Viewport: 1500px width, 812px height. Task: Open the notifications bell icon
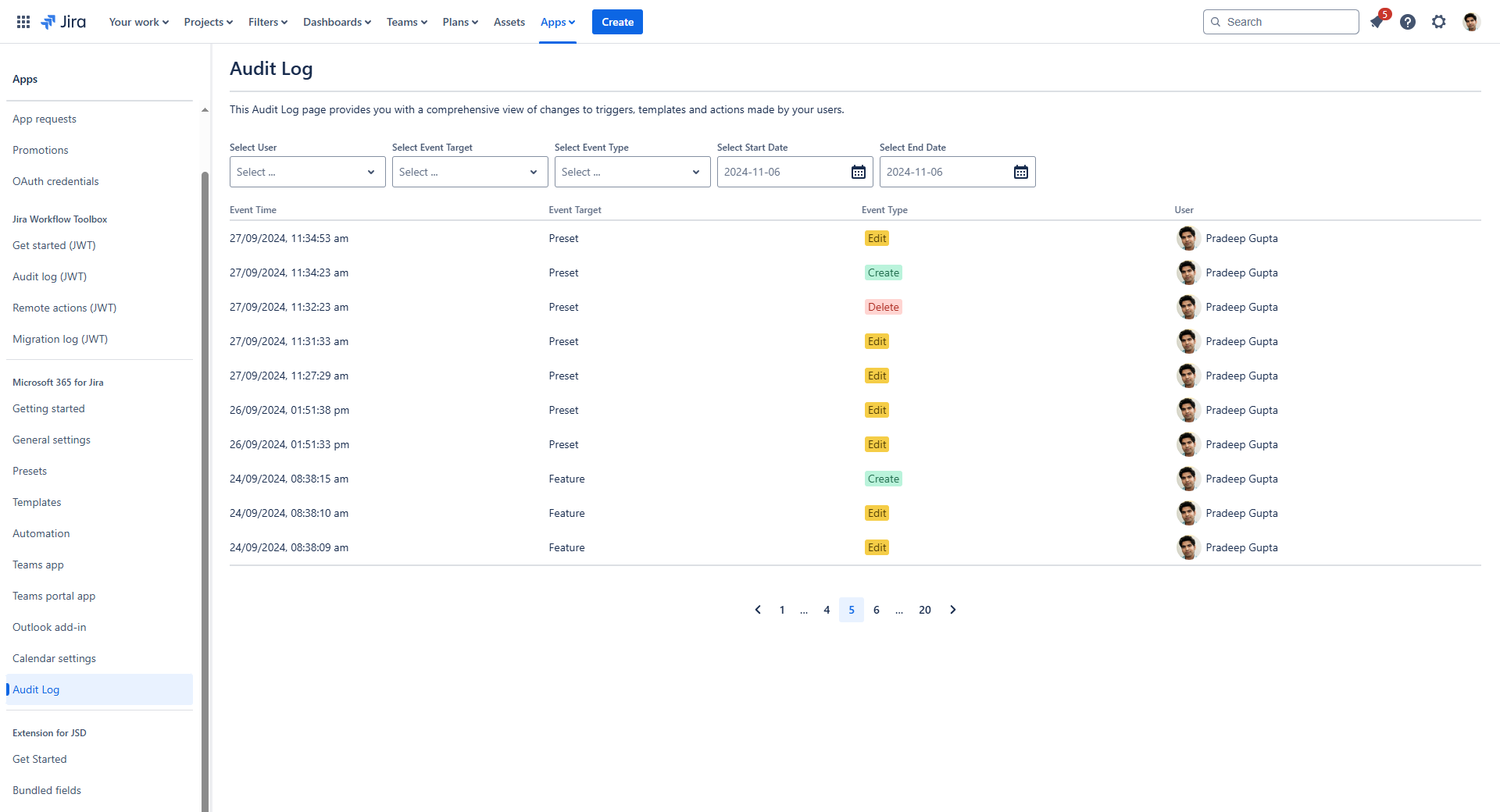(x=1377, y=22)
